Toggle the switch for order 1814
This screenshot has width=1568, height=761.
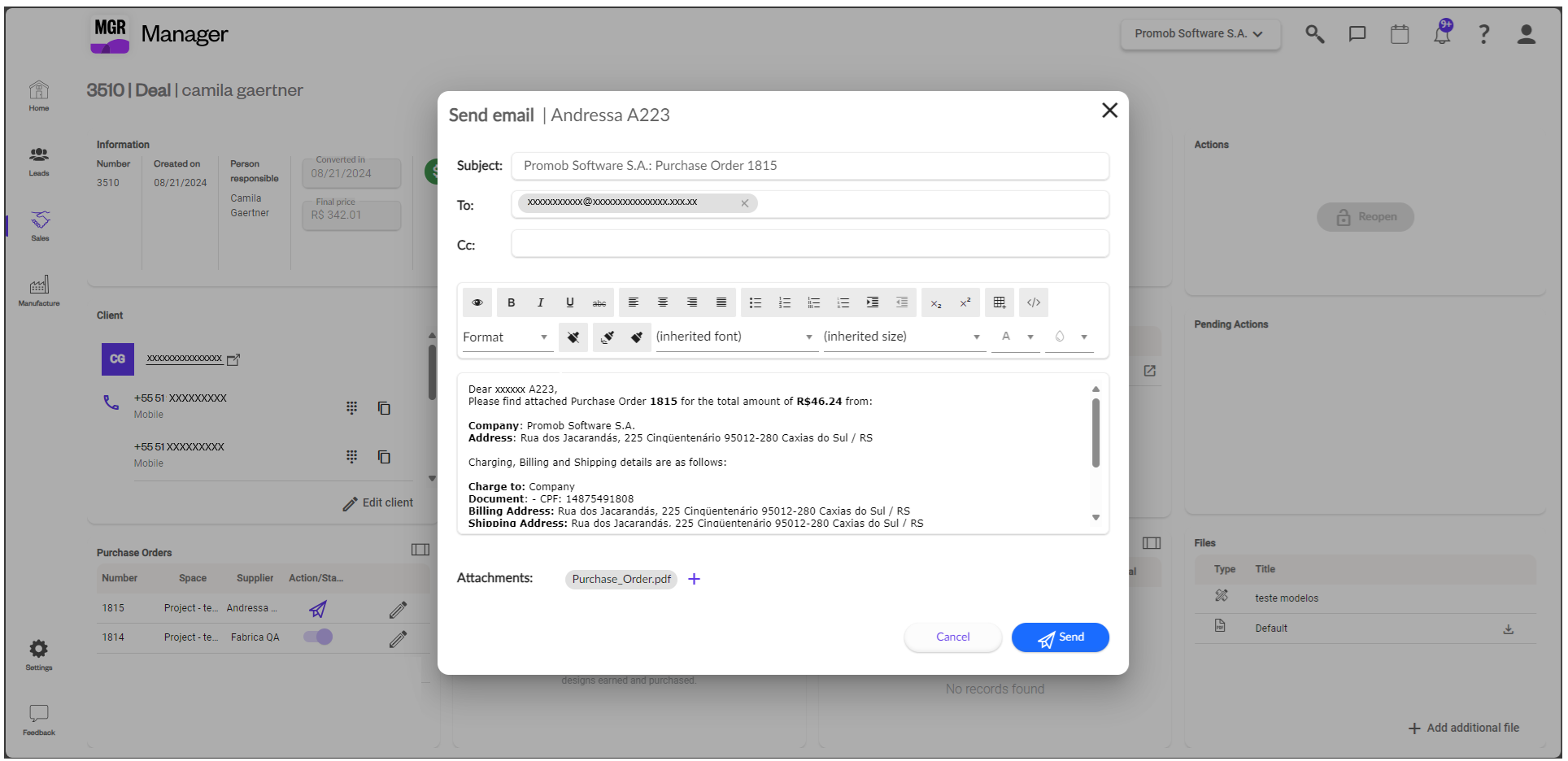[x=318, y=637]
